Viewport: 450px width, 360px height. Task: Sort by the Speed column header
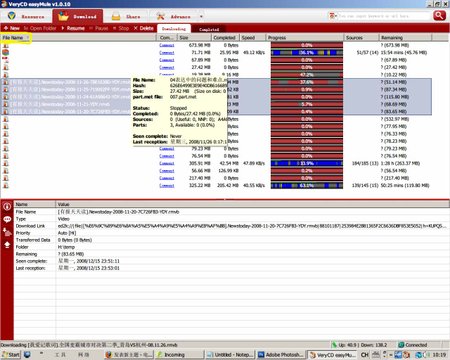252,38
